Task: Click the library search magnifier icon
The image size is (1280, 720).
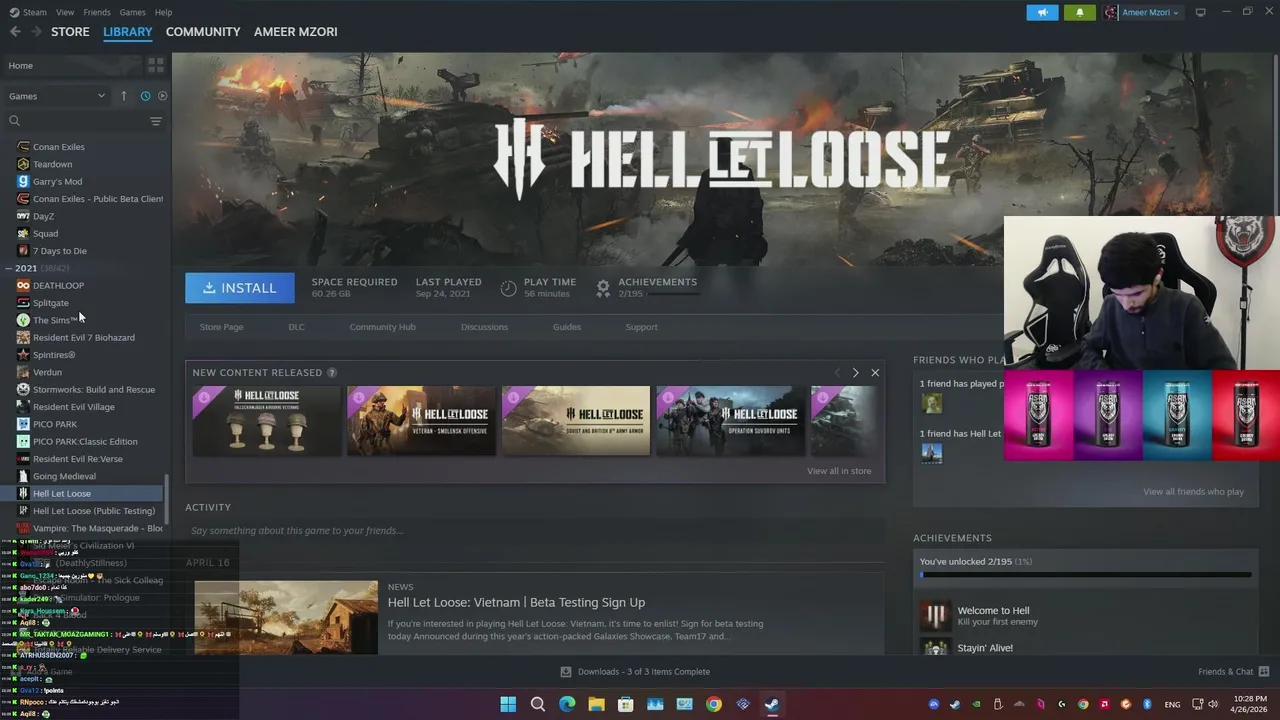Action: point(14,121)
